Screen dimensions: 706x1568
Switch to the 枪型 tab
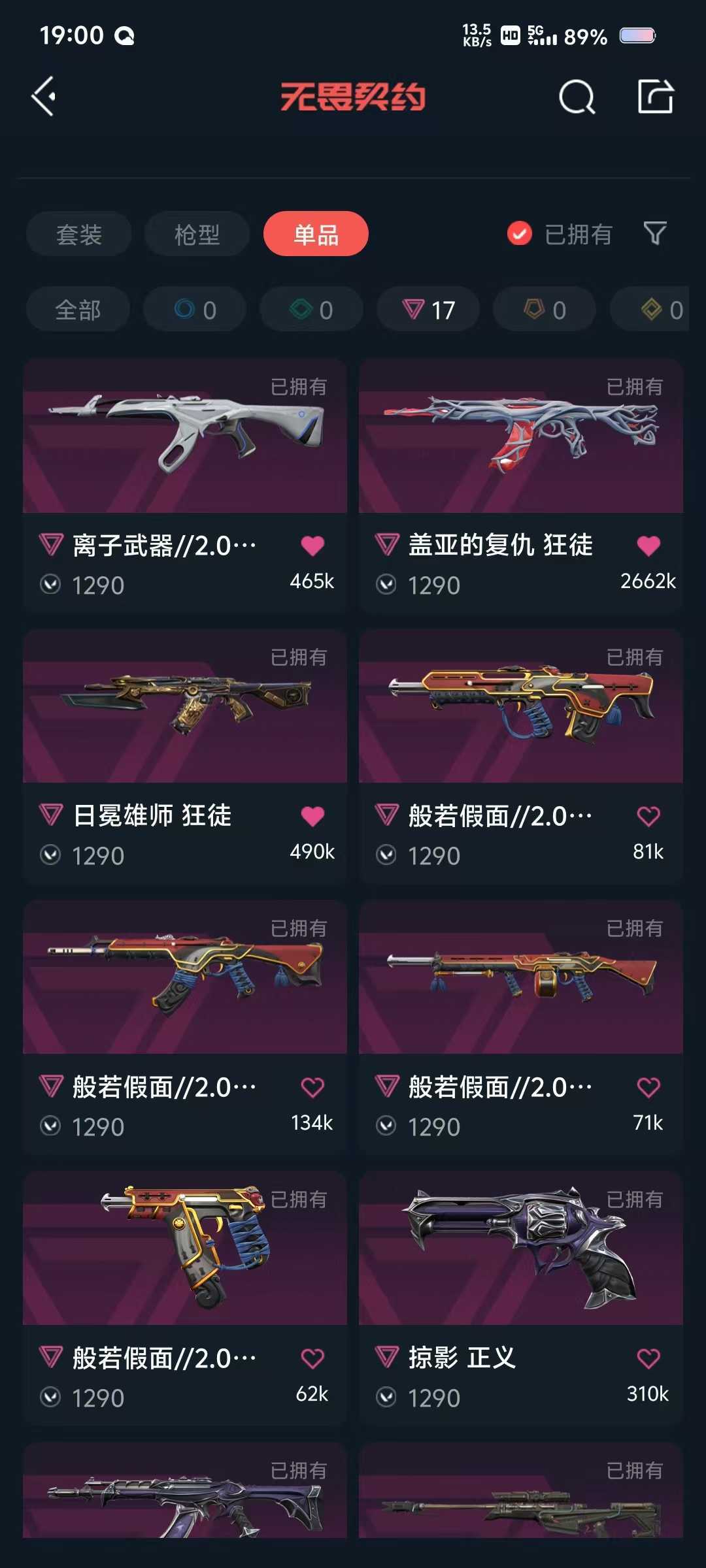coord(197,234)
